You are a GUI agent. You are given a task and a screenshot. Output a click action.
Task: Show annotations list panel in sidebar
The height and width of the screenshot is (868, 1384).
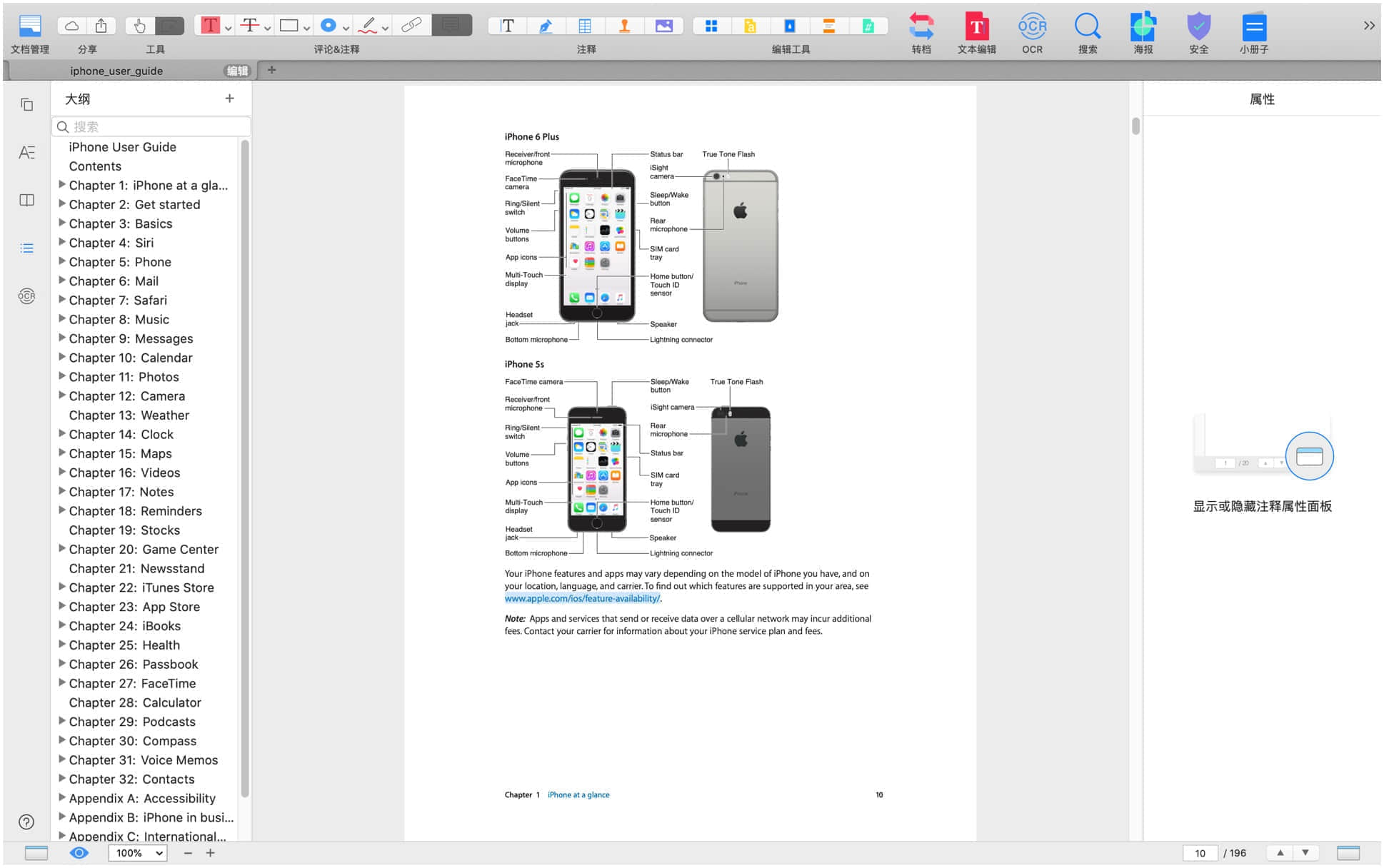tap(26, 152)
